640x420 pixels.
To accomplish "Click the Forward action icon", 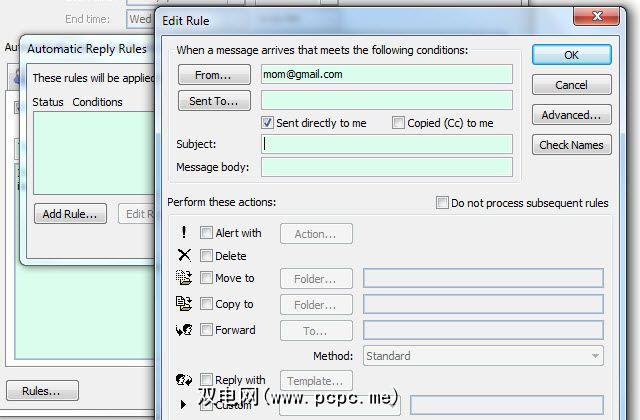I will click(x=184, y=329).
